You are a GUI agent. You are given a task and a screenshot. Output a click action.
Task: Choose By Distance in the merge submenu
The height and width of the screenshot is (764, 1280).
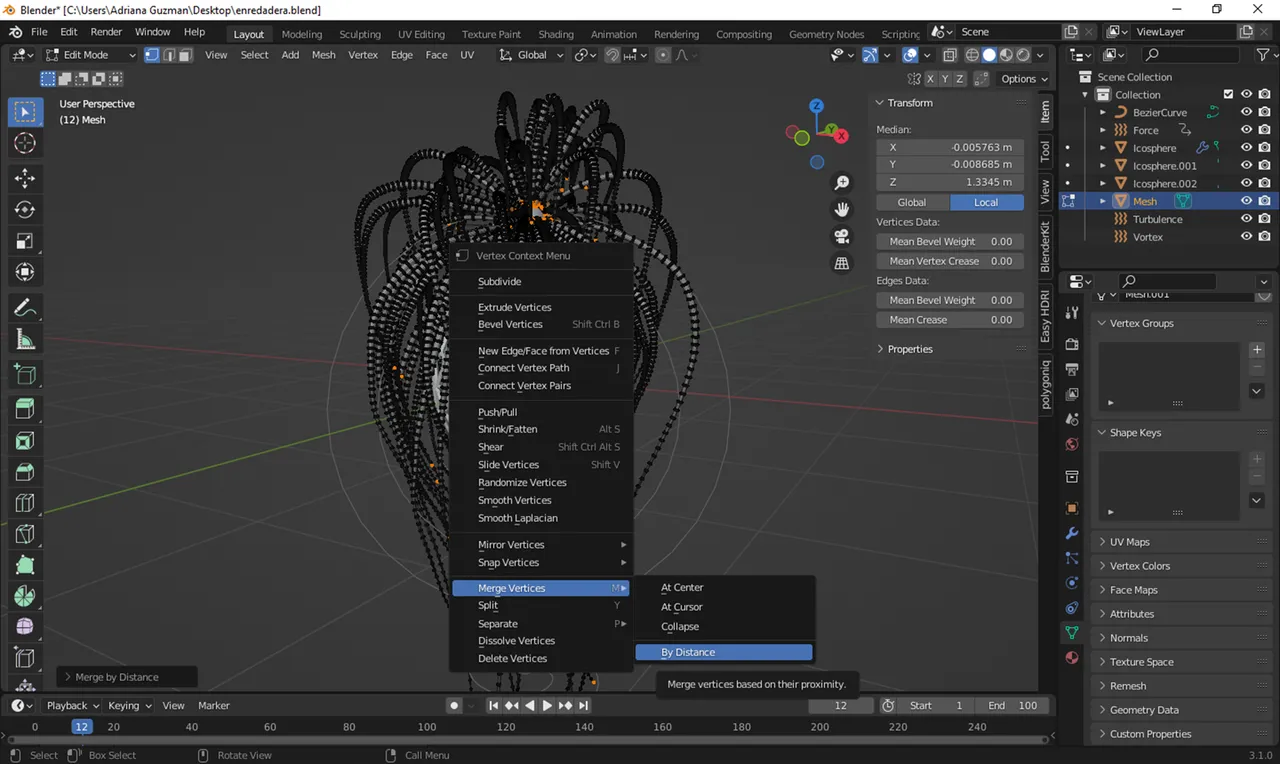click(x=724, y=652)
